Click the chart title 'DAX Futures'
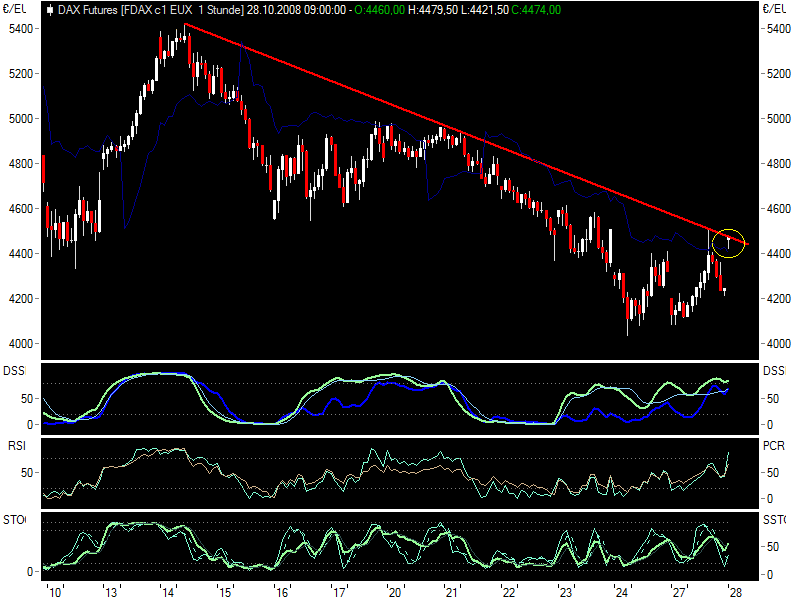 87,10
